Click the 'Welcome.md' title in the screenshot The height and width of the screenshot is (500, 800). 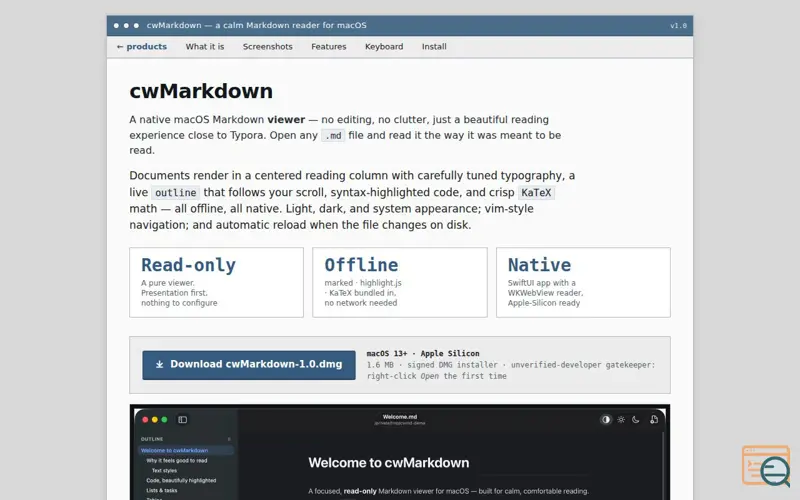tap(399, 417)
